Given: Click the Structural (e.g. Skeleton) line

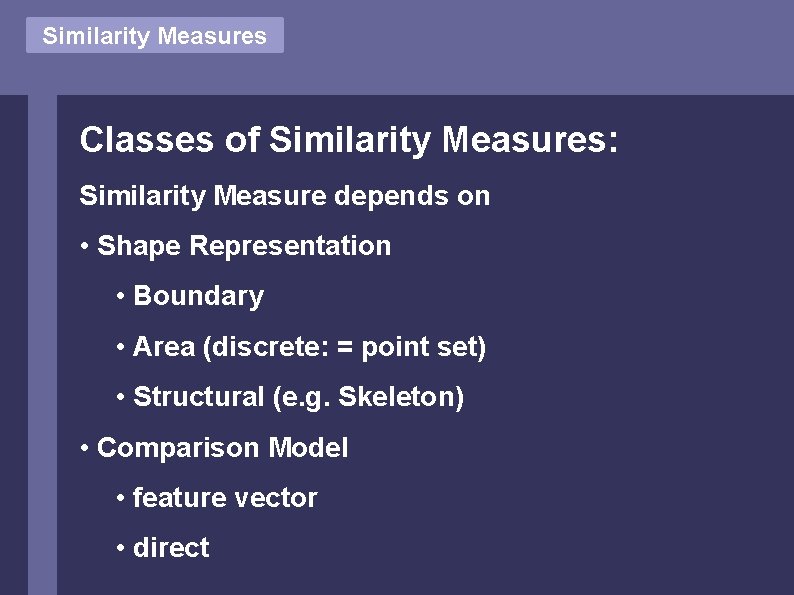Looking at the screenshot, I should 298,397.
